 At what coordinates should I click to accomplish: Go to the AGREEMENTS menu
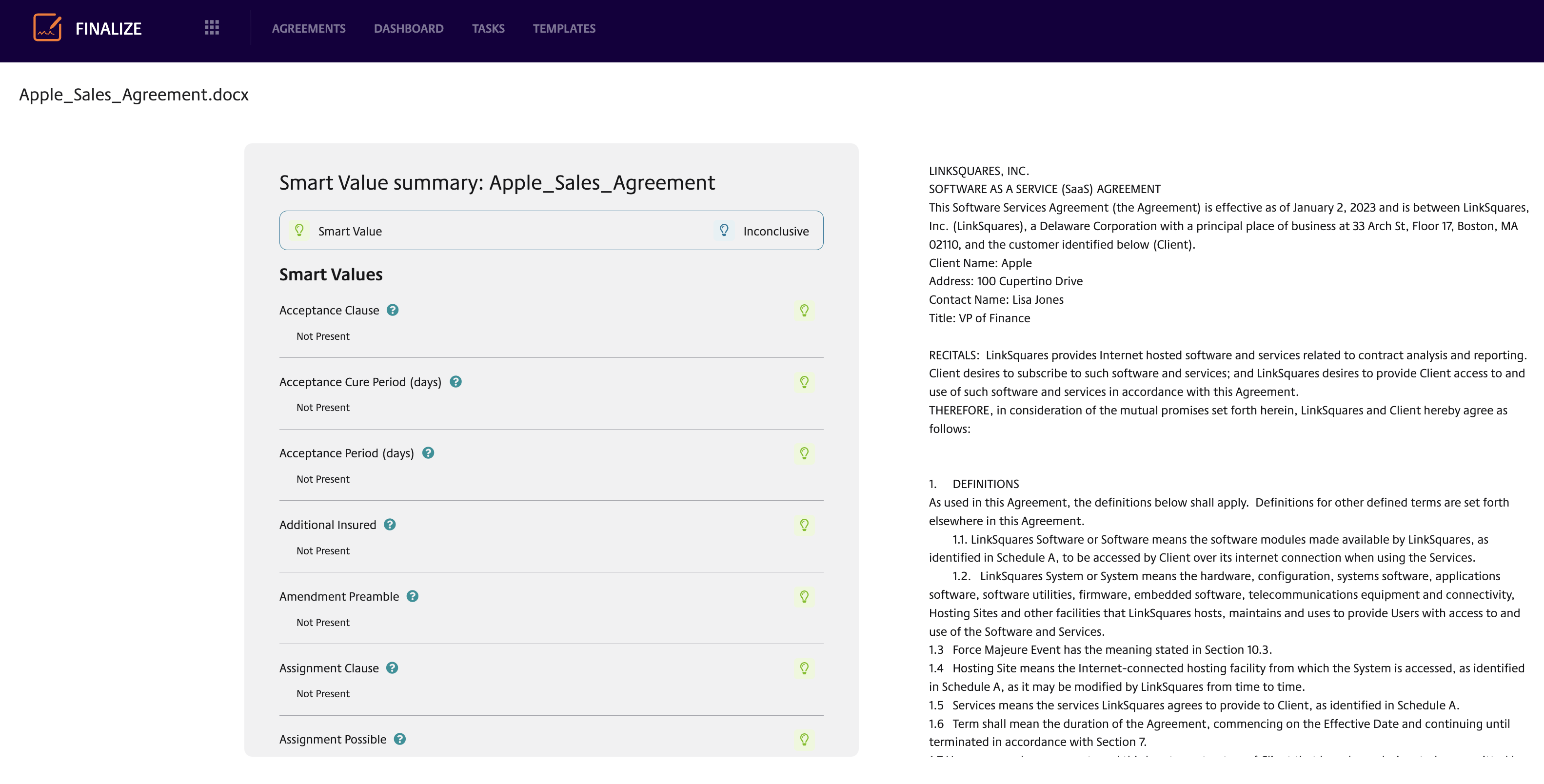(x=308, y=28)
